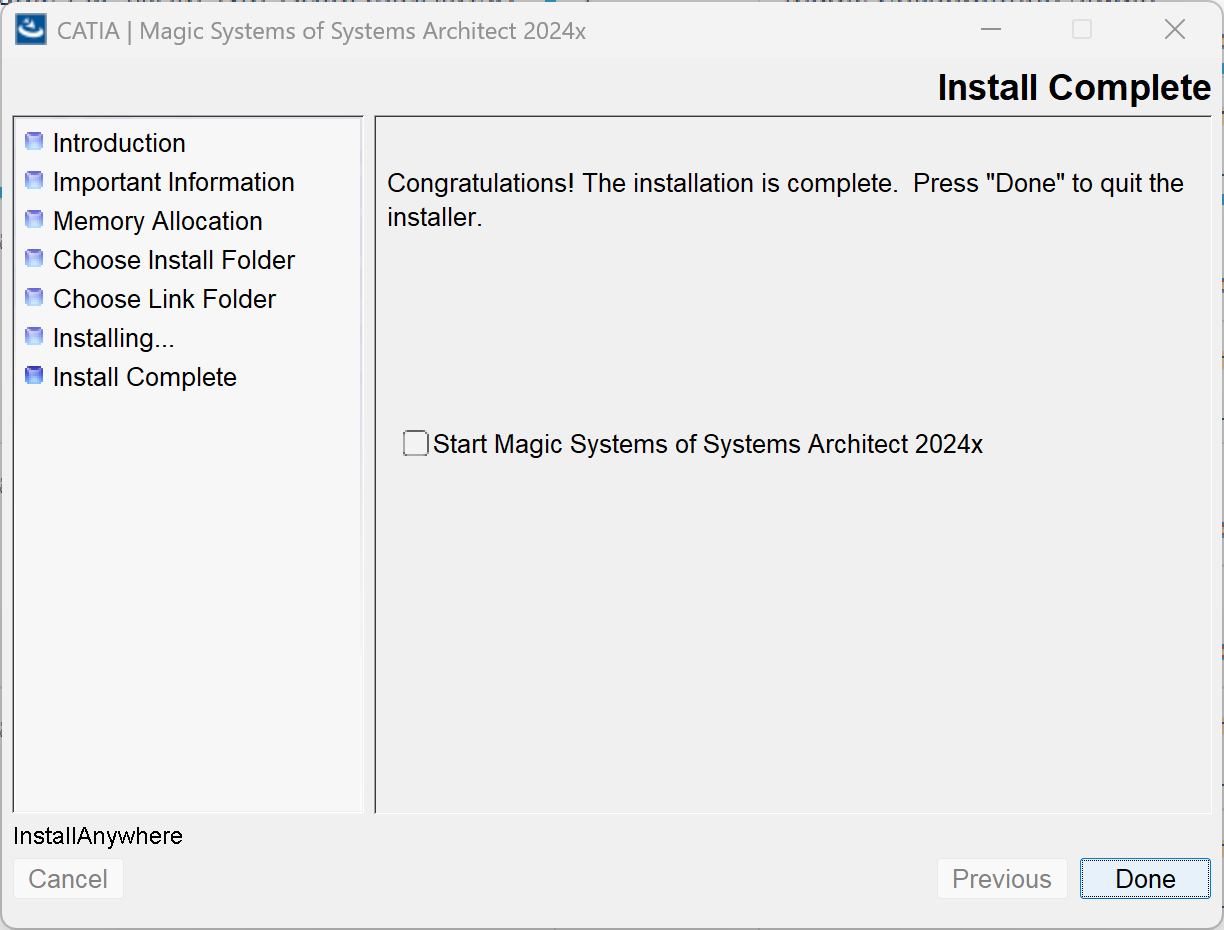Click the Choose Link Folder step label
This screenshot has height=930, width=1224.
[165, 299]
